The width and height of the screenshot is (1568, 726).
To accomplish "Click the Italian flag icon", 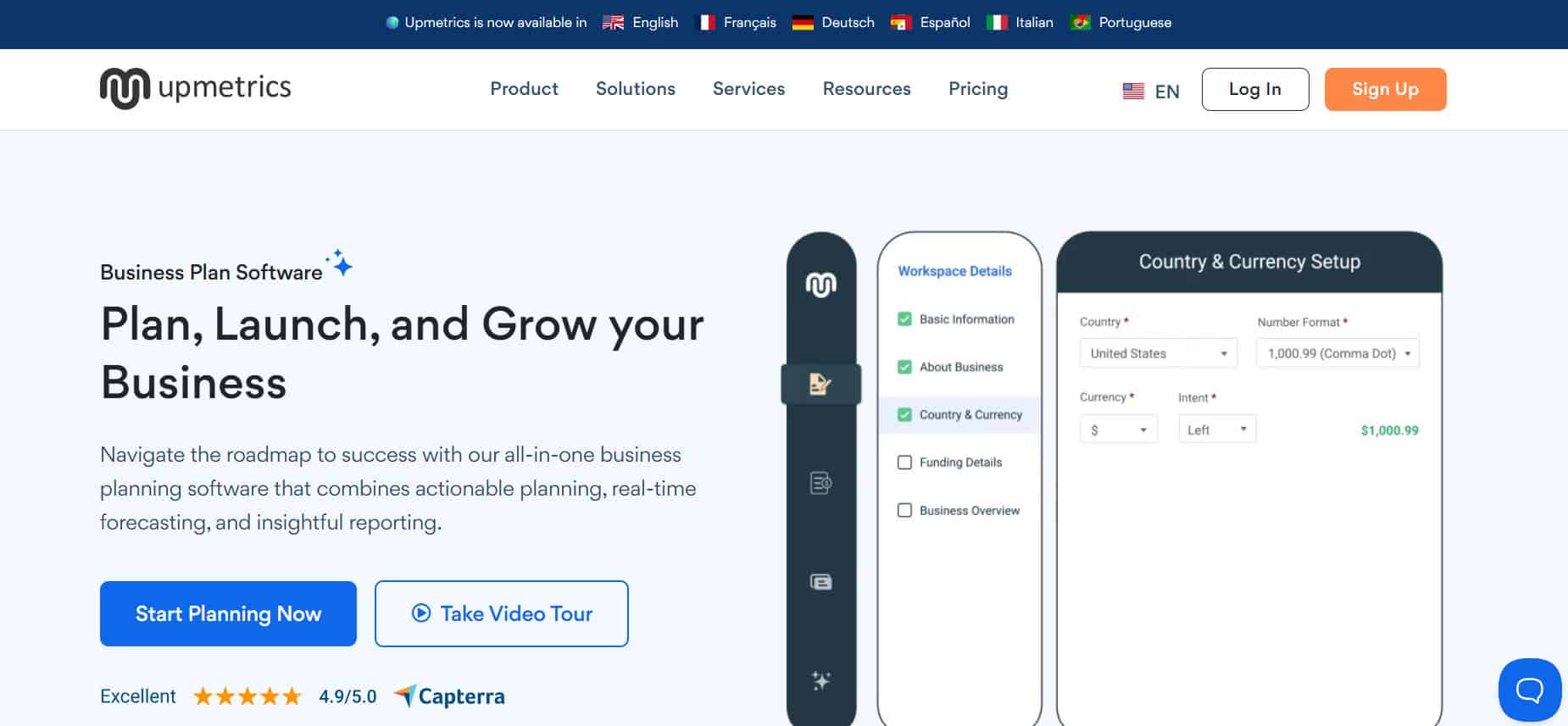I will click(997, 23).
